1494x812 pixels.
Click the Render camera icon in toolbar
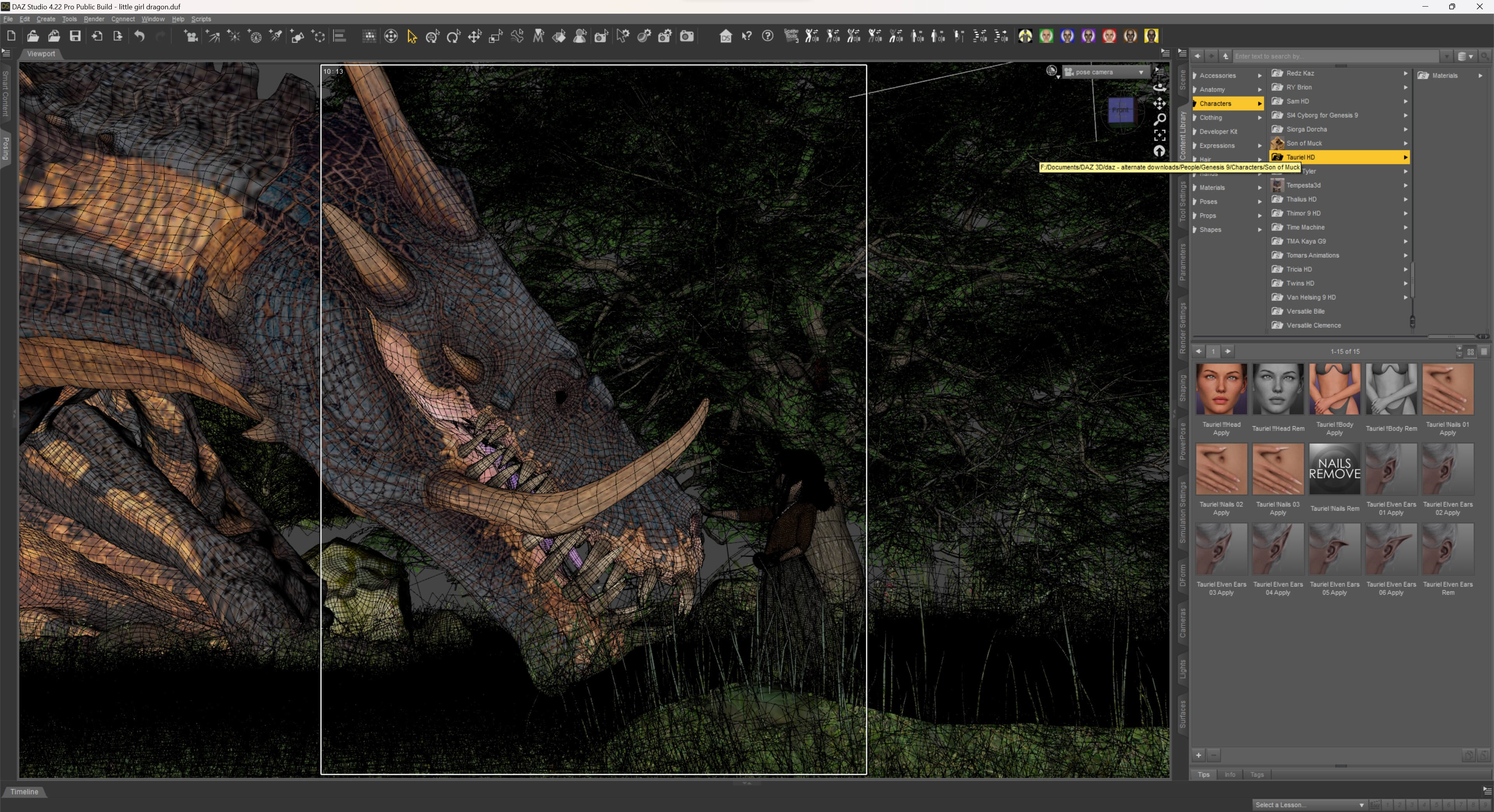(687, 36)
